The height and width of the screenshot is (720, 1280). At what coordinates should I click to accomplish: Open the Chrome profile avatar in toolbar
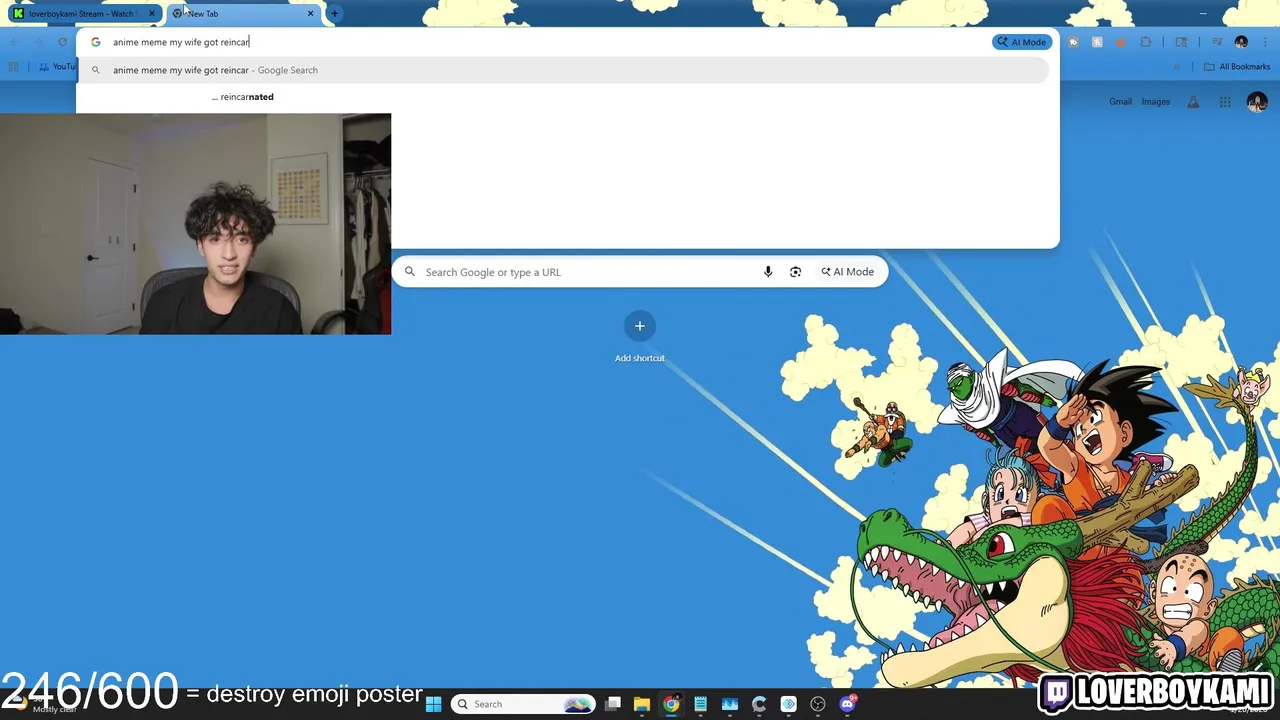[1241, 42]
